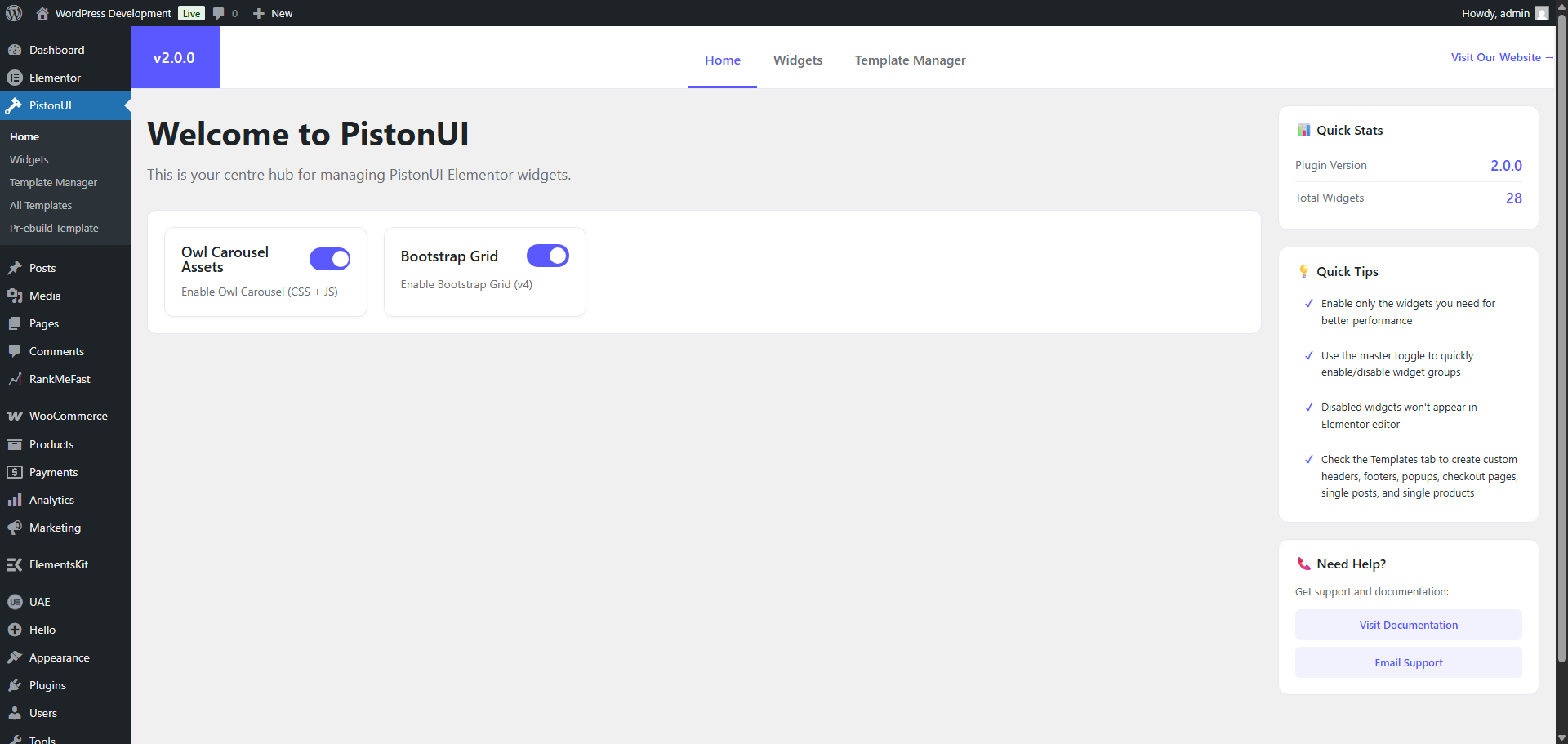Click the WooCommerce logo icon
The image size is (1568, 744).
pos(15,416)
